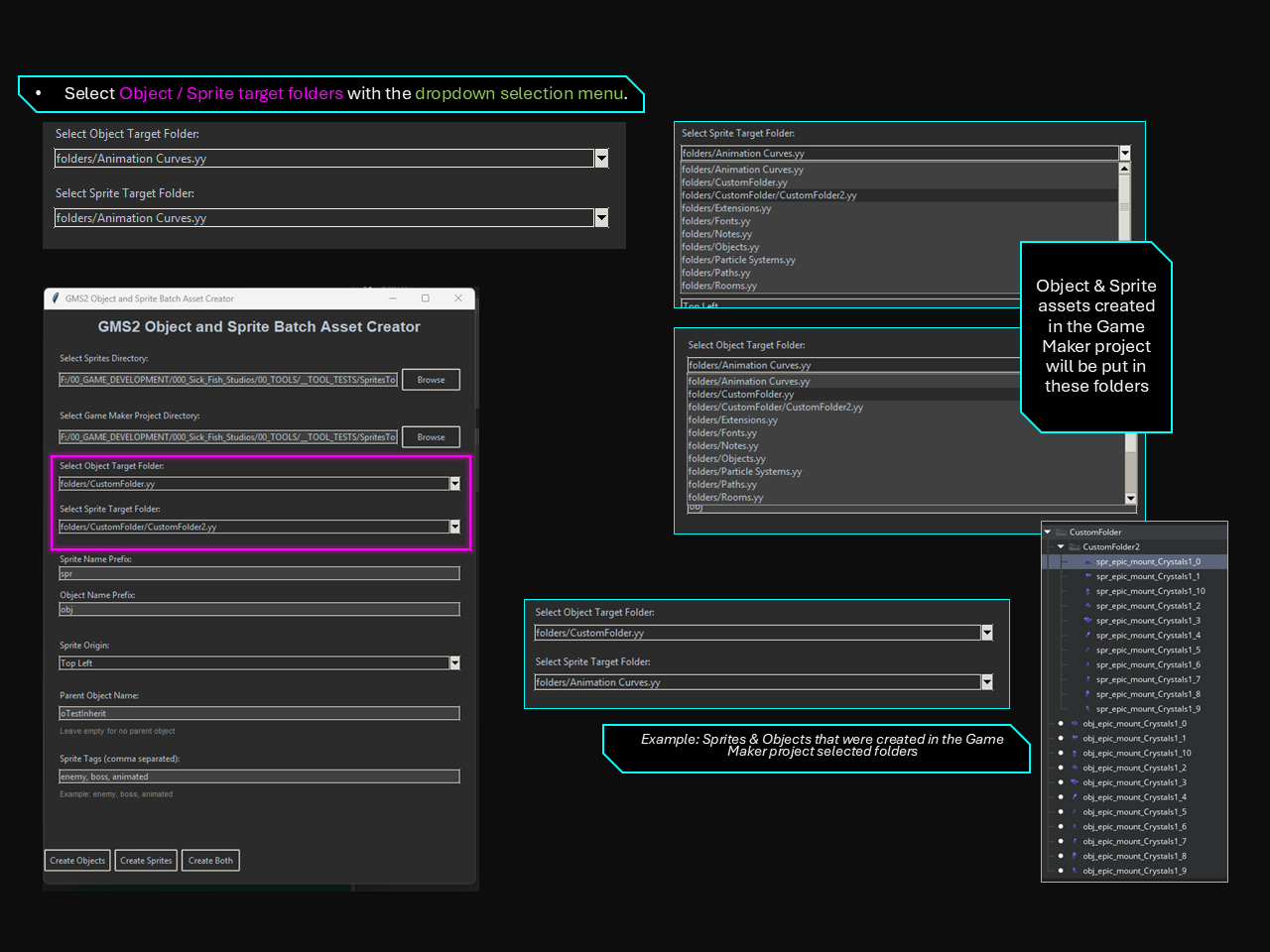
Task: Click the obj_epic_mount_Crystals1_8 object icon
Action: [x=1075, y=856]
